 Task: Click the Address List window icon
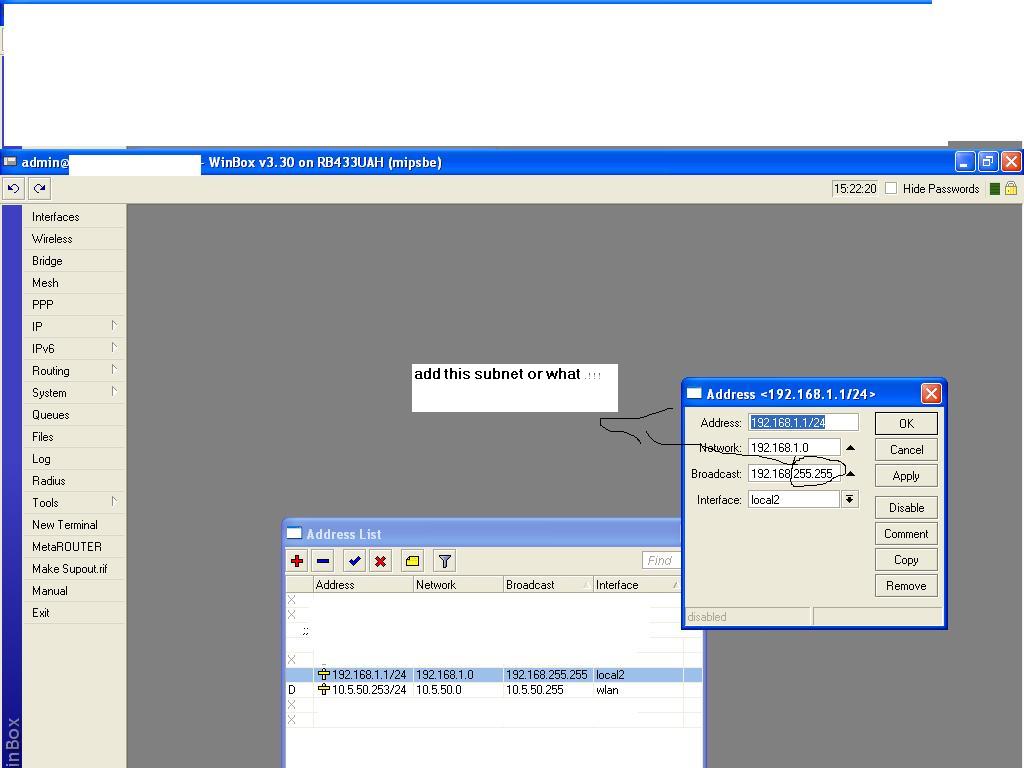pyautogui.click(x=295, y=533)
